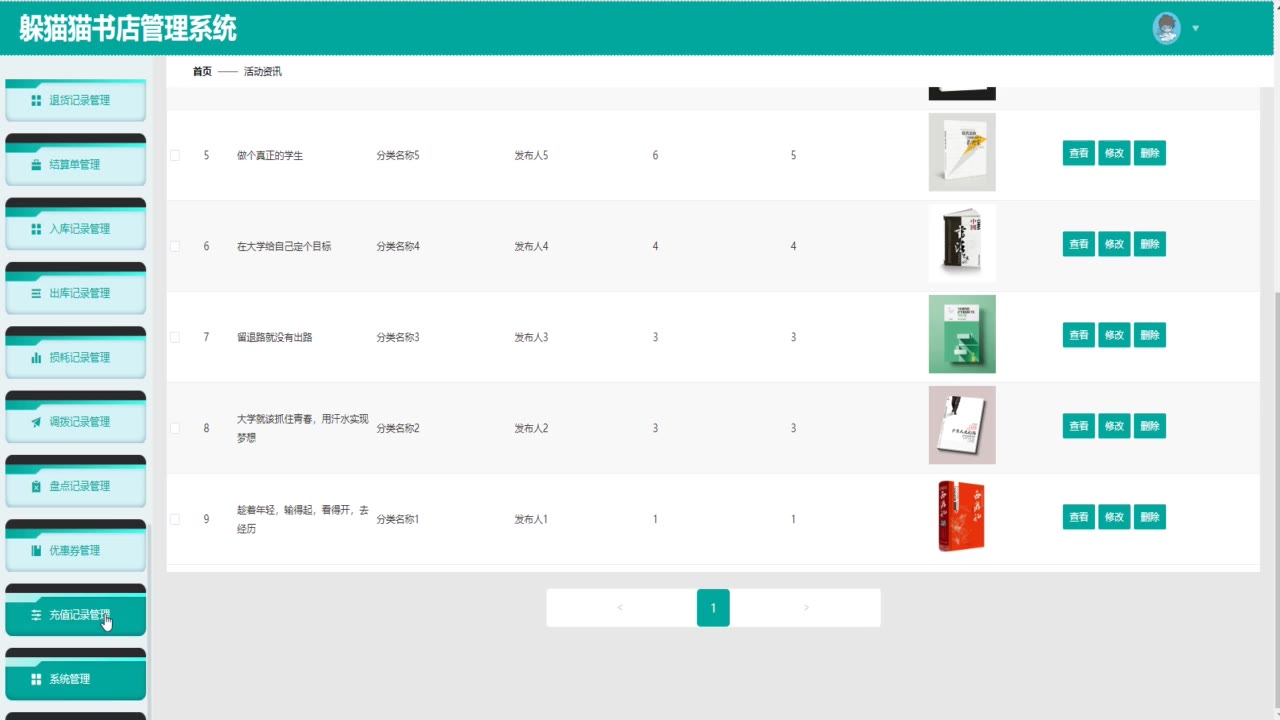
Task: Click 查看 for 做个真正的学生
Action: tap(1079, 153)
